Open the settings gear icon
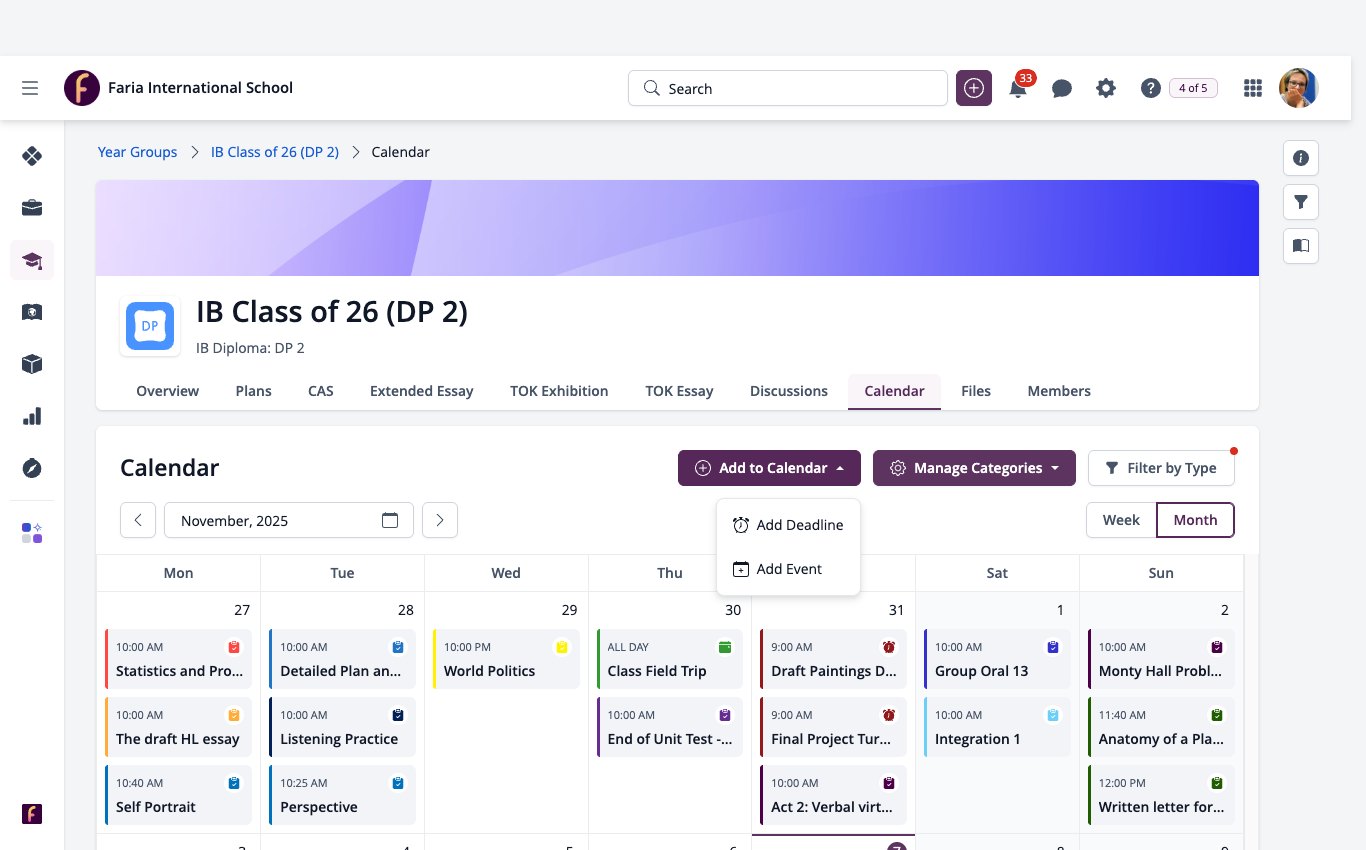Viewport: 1366px width, 850px height. (x=1105, y=88)
